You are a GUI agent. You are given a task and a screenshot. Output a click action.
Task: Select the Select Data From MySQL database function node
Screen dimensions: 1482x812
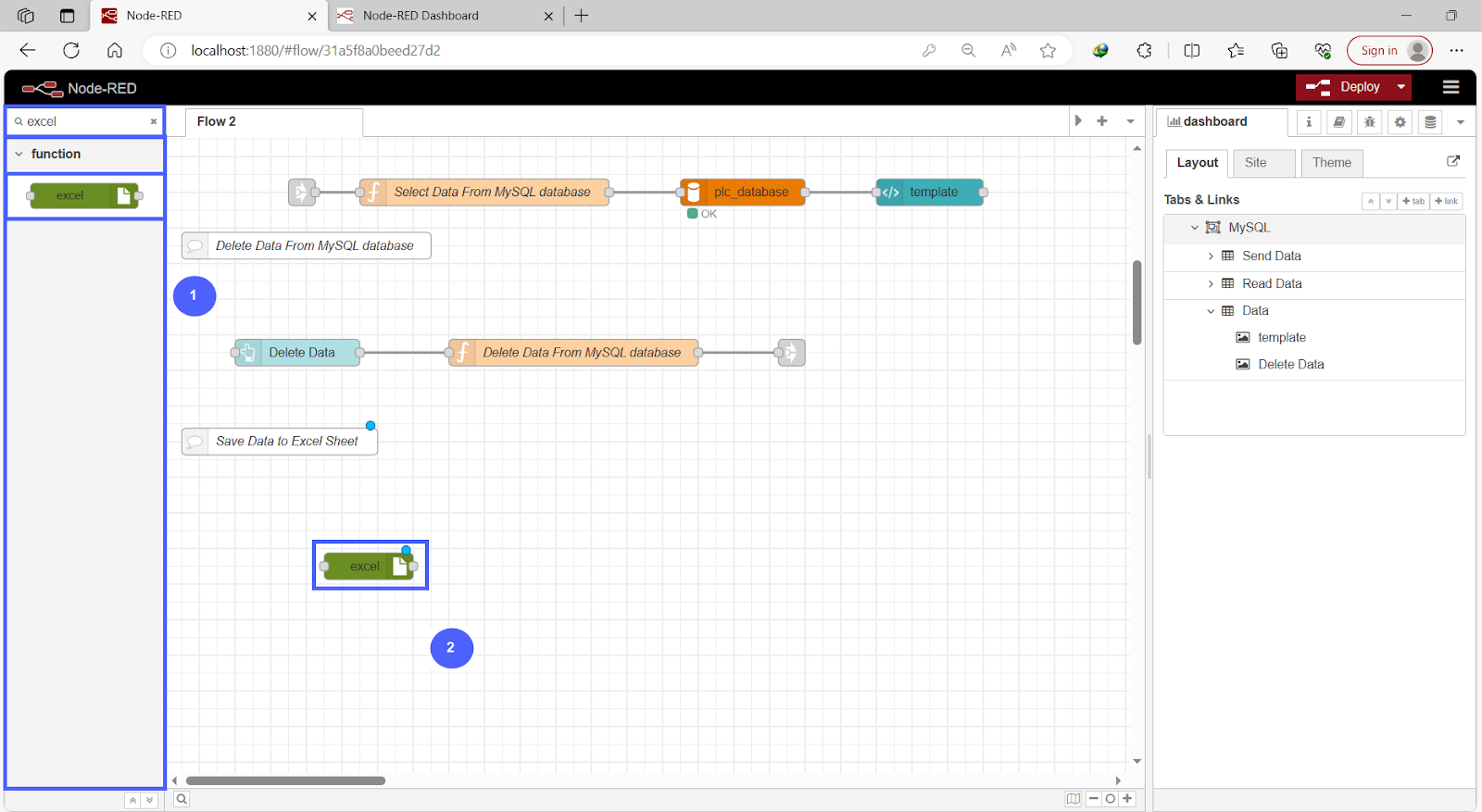[484, 192]
